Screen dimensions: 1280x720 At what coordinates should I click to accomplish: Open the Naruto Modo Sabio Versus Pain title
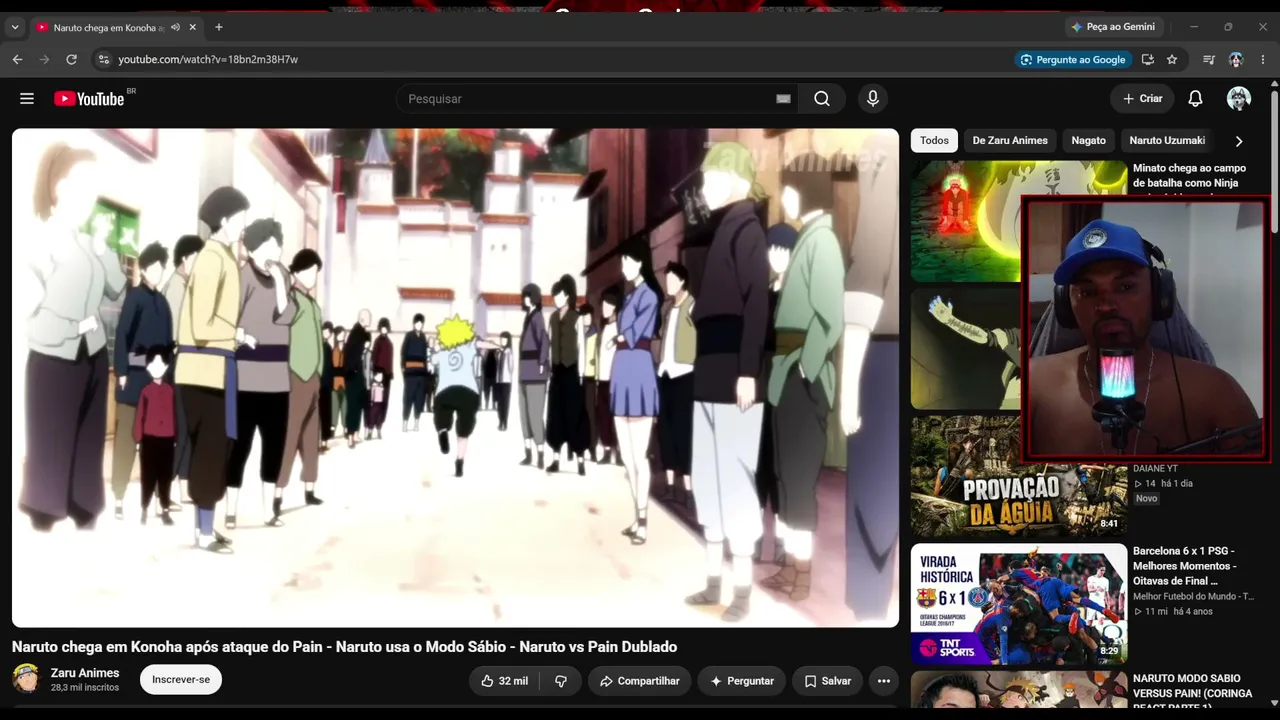[x=1192, y=693]
